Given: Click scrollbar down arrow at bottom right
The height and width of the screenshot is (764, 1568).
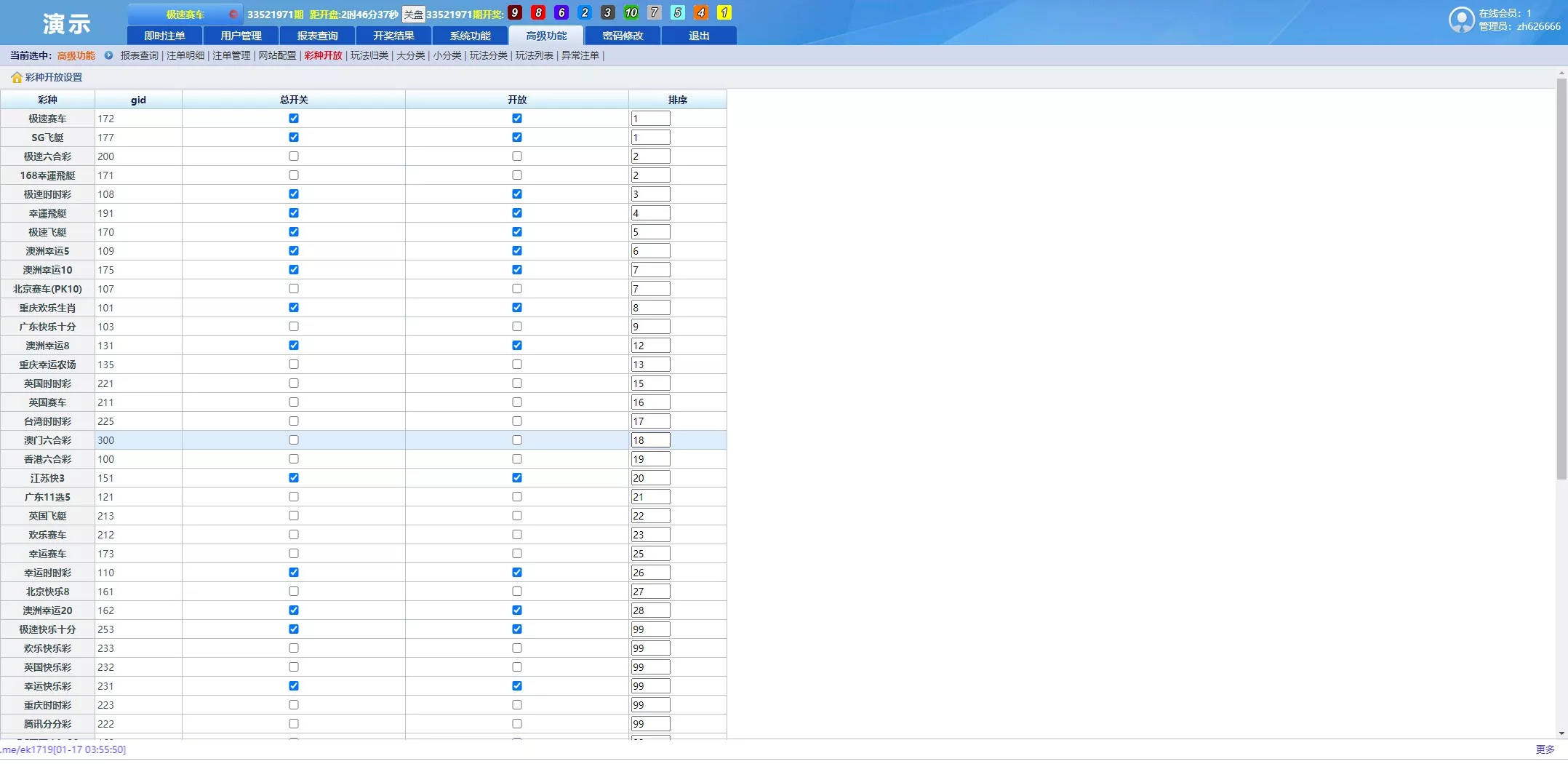Looking at the screenshot, I should pyautogui.click(x=1561, y=733).
